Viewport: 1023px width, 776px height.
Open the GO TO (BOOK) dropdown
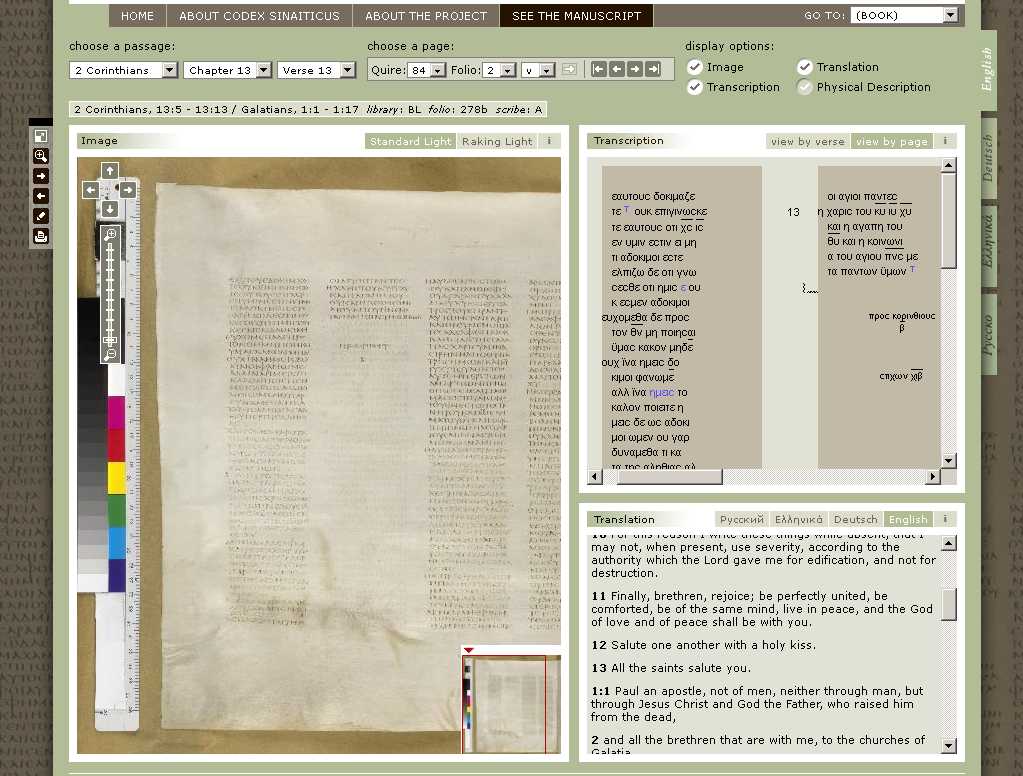point(904,15)
